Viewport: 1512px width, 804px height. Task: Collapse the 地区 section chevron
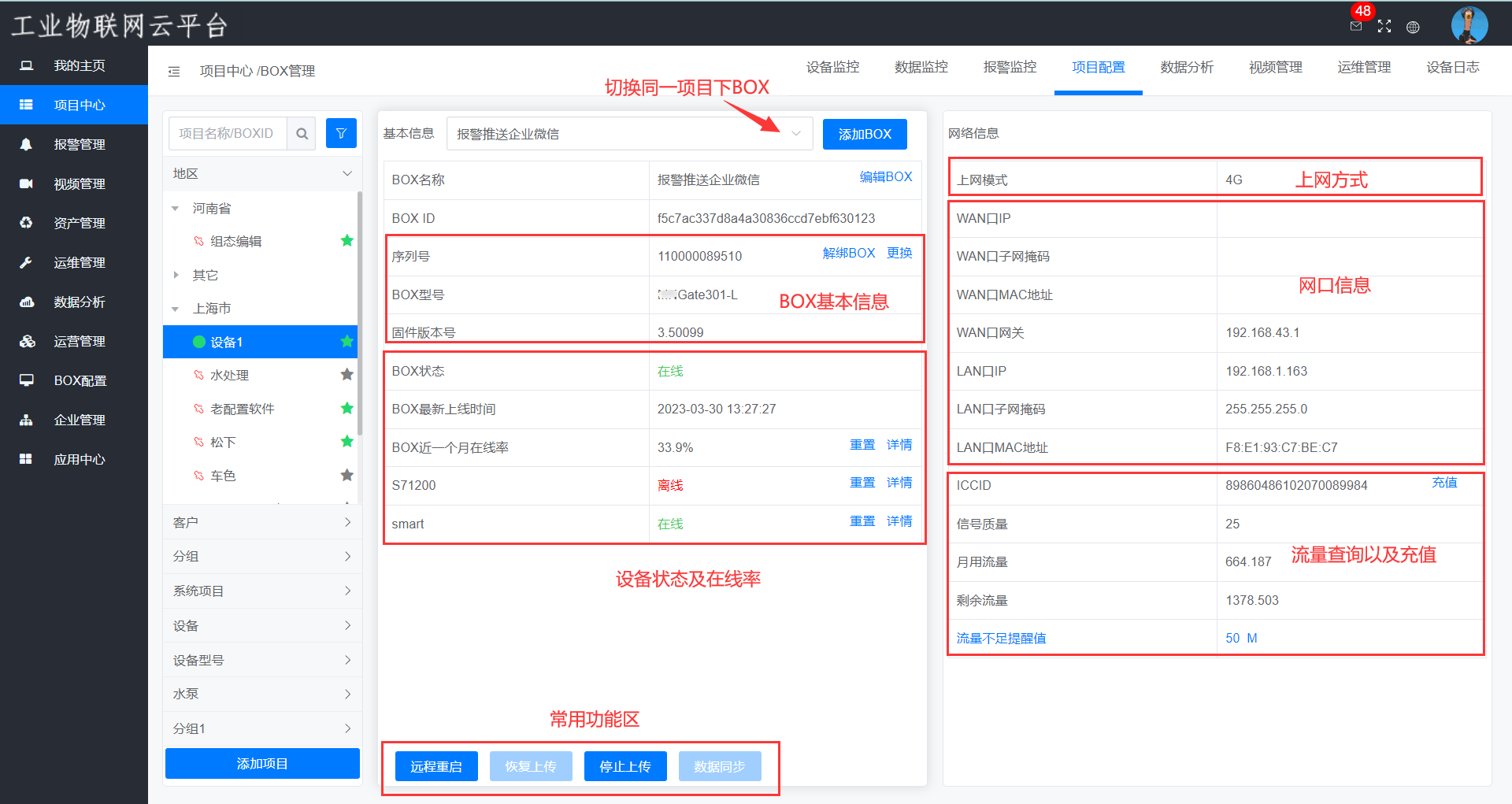coord(347,173)
